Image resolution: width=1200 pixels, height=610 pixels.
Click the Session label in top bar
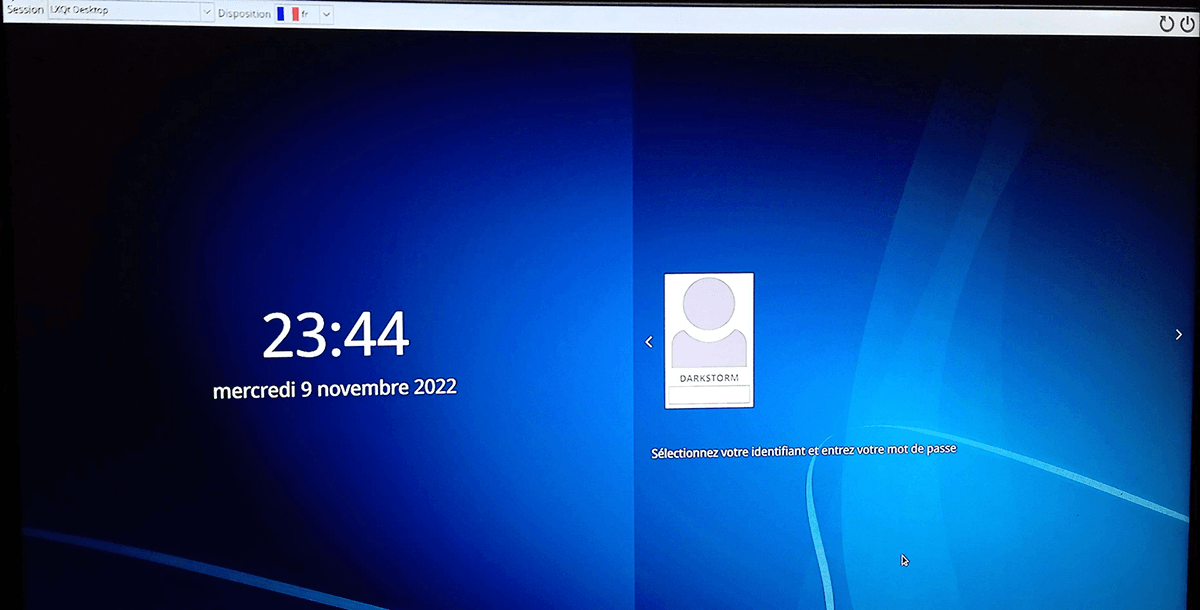[x=24, y=11]
